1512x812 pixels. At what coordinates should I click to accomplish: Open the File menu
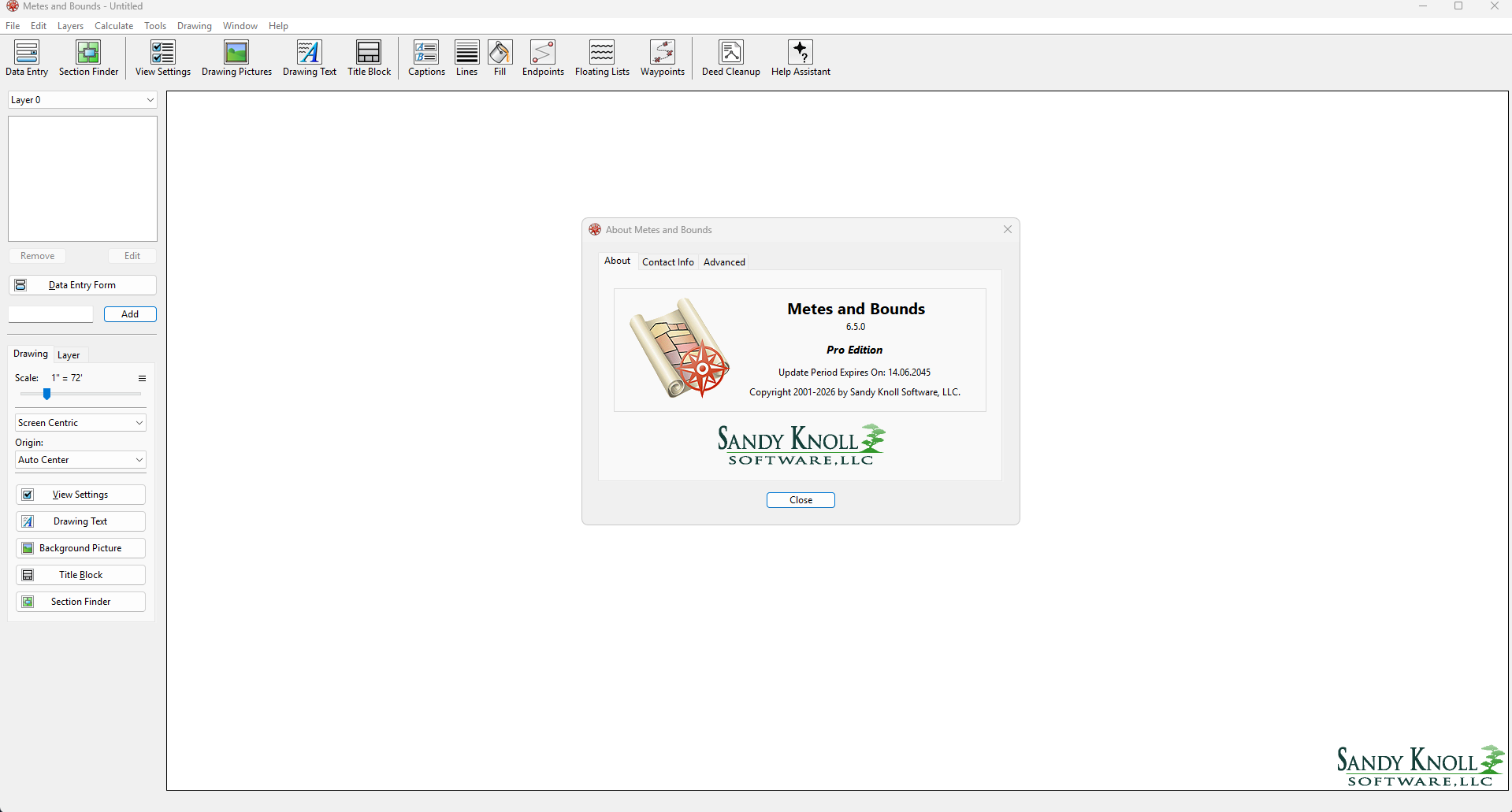click(13, 26)
